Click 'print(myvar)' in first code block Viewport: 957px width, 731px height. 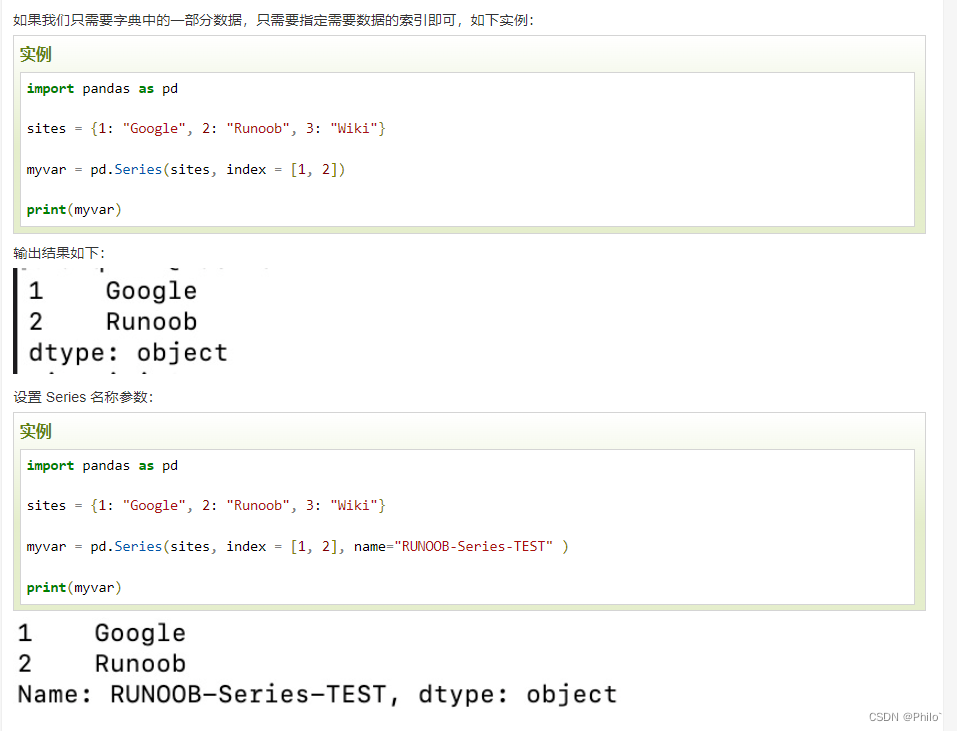point(74,210)
